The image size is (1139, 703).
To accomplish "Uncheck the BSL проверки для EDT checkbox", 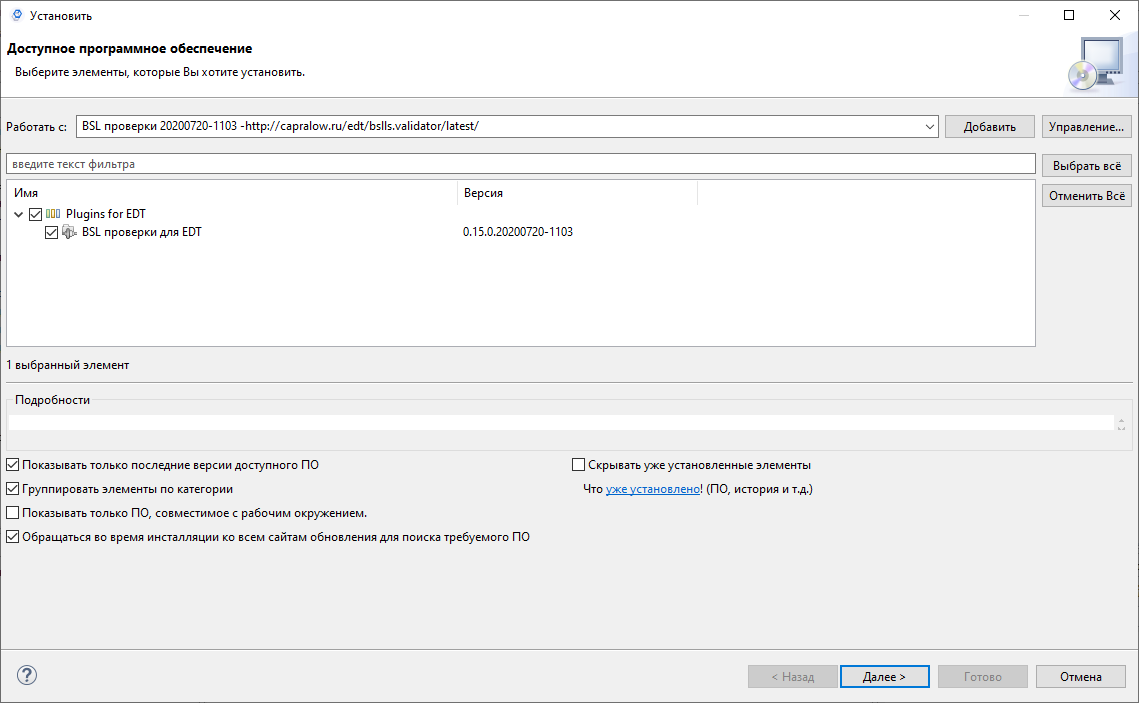I will coord(52,232).
